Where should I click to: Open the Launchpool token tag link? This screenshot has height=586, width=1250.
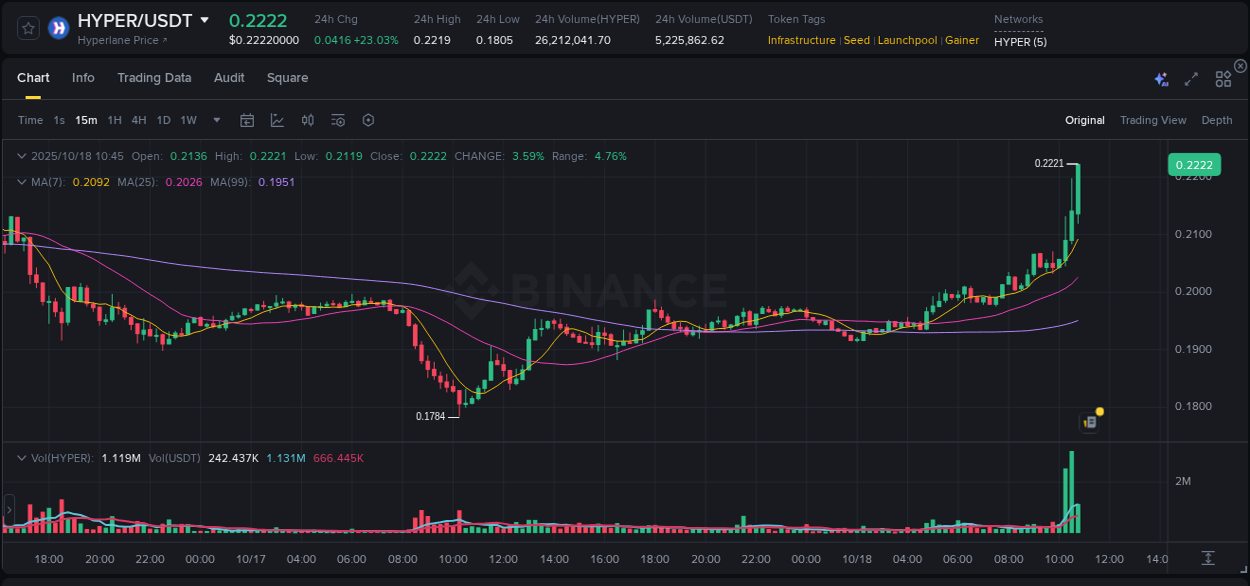pos(907,40)
